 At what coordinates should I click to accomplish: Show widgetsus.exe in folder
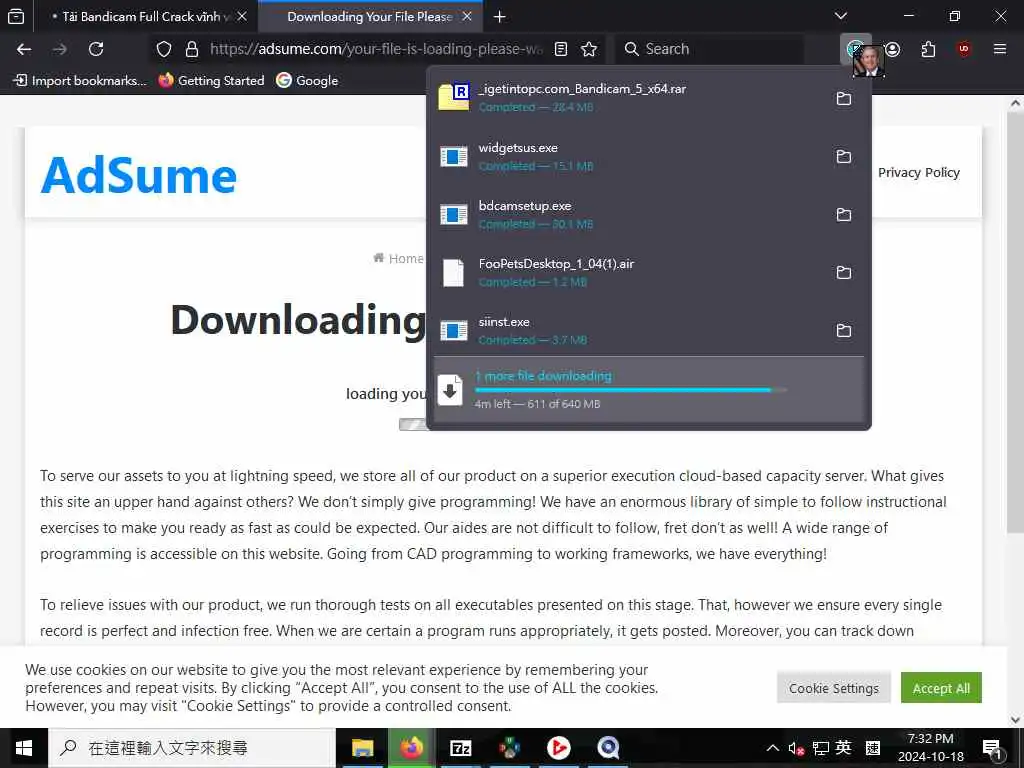[844, 157]
